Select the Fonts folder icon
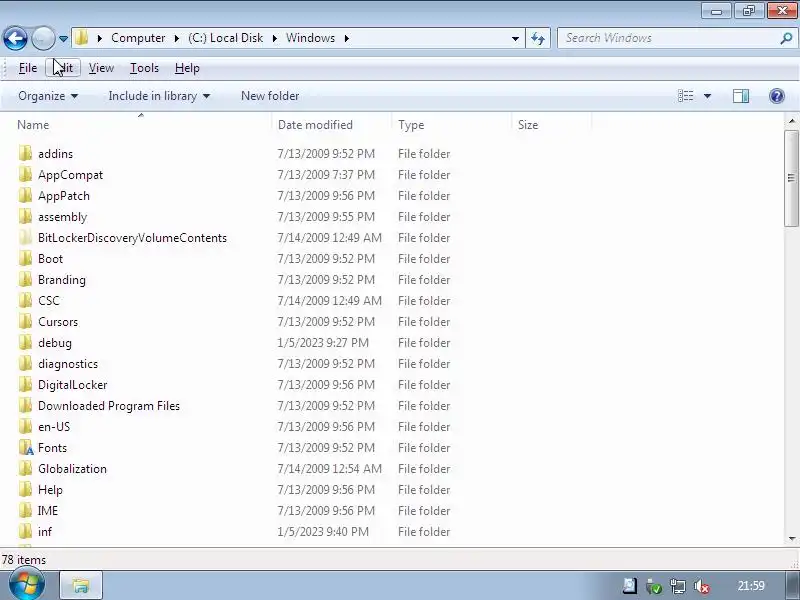800x600 pixels. (x=26, y=447)
